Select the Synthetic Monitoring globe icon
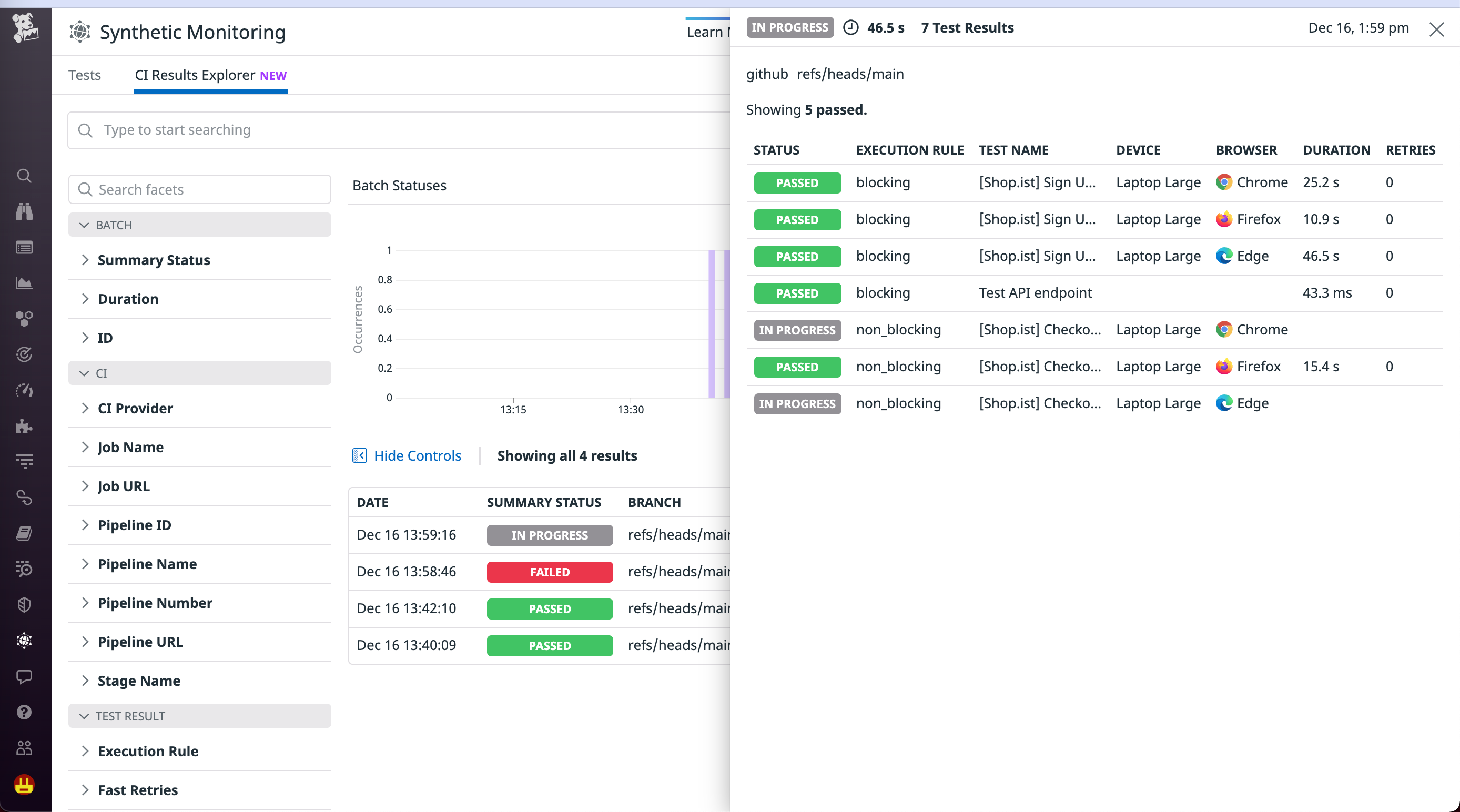This screenshot has height=812, width=1460. click(24, 641)
